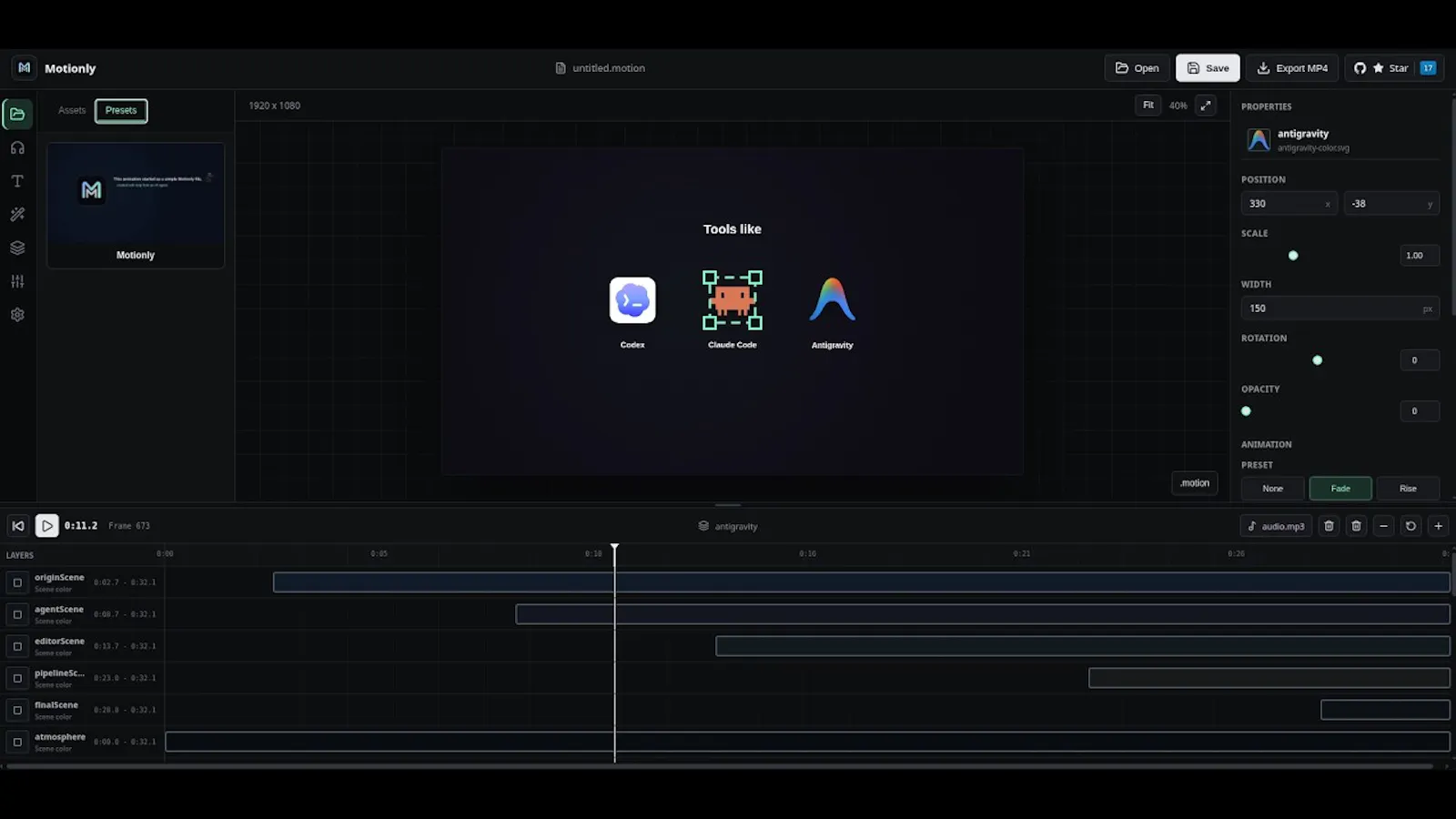Toggle the finalScene layer checkbox
This screenshot has width=1456, height=819.
tap(17, 710)
